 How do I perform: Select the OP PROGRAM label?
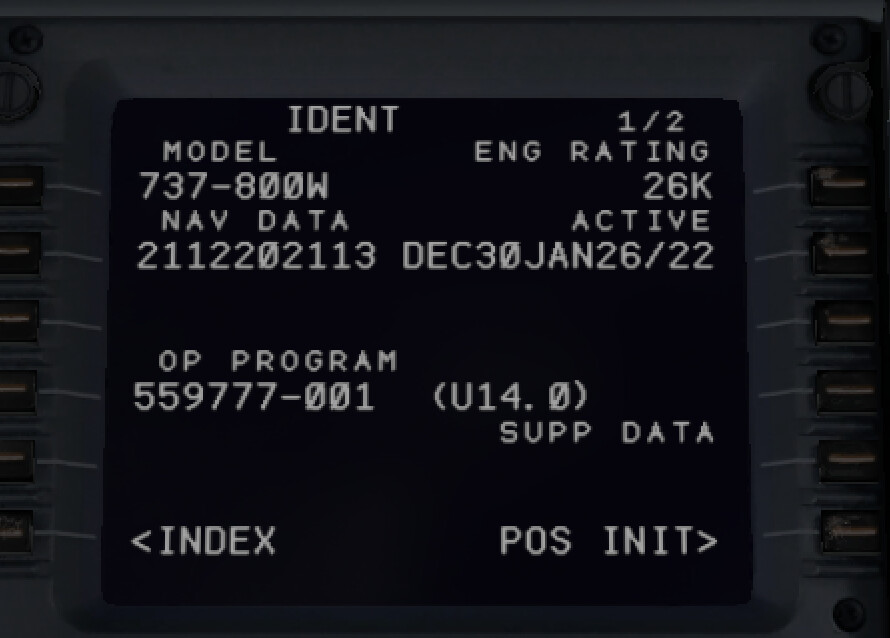click(x=278, y=361)
